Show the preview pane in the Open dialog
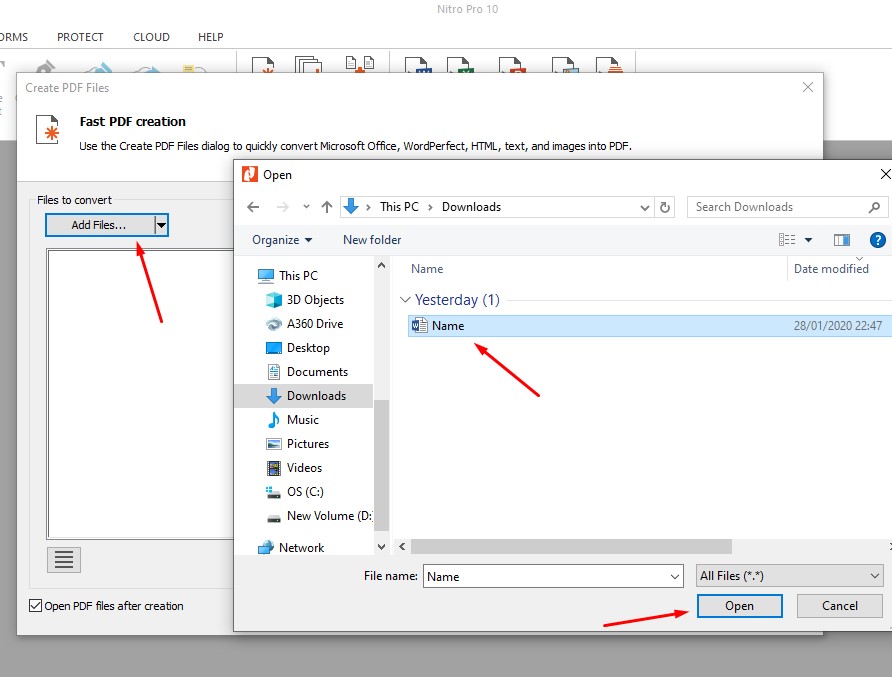The image size is (892, 677). [x=841, y=240]
